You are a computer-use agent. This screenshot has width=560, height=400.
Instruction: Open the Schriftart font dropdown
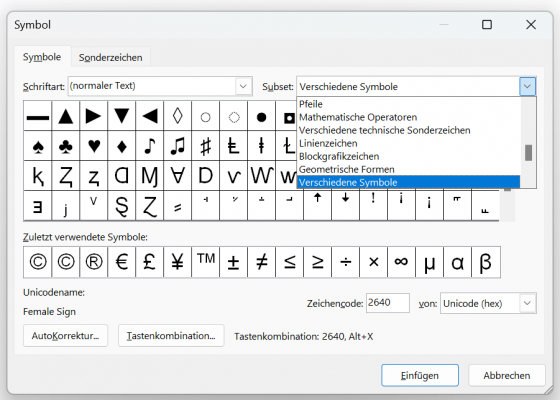pos(243,86)
